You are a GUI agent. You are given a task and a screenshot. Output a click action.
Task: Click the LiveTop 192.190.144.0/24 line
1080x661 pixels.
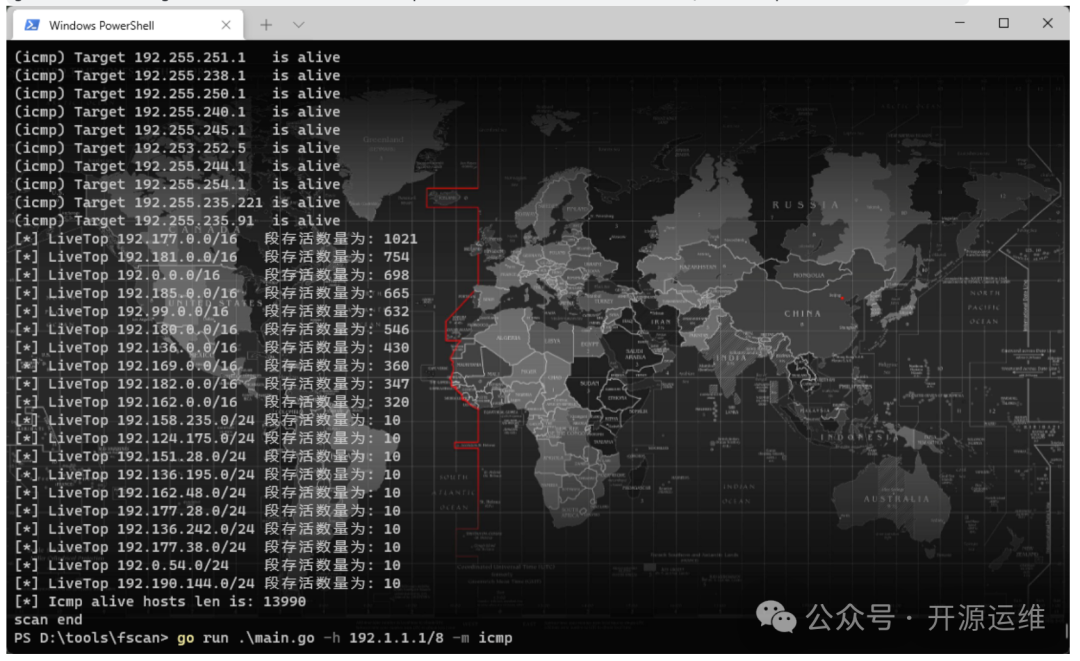207,583
